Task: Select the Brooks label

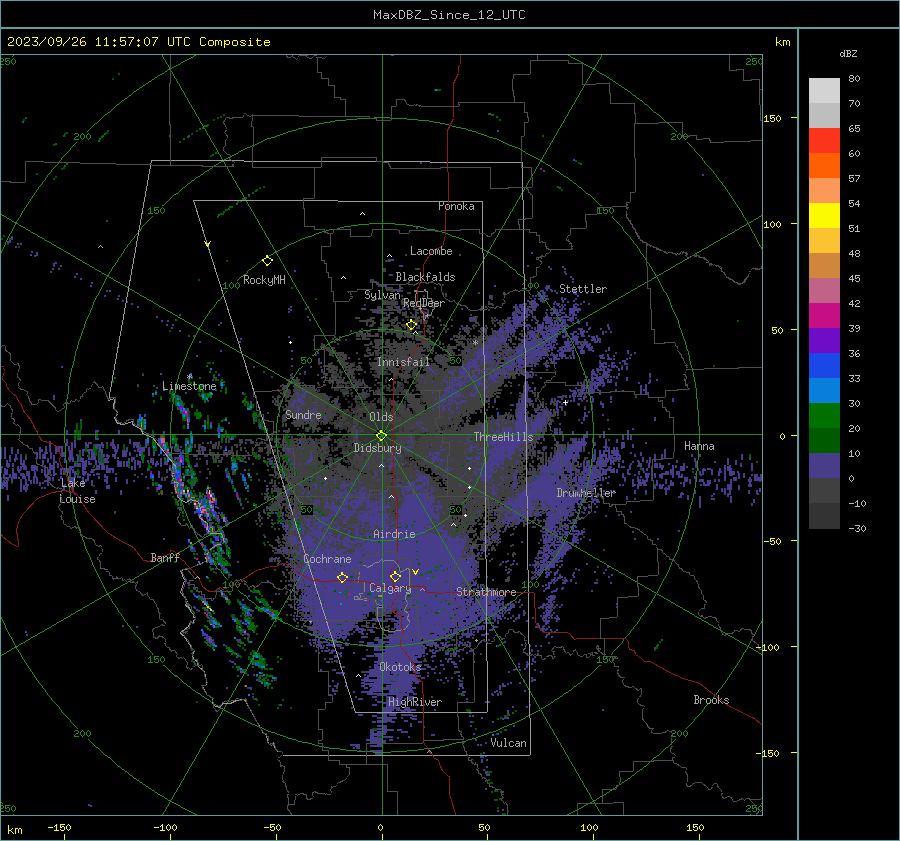Action: [x=711, y=700]
